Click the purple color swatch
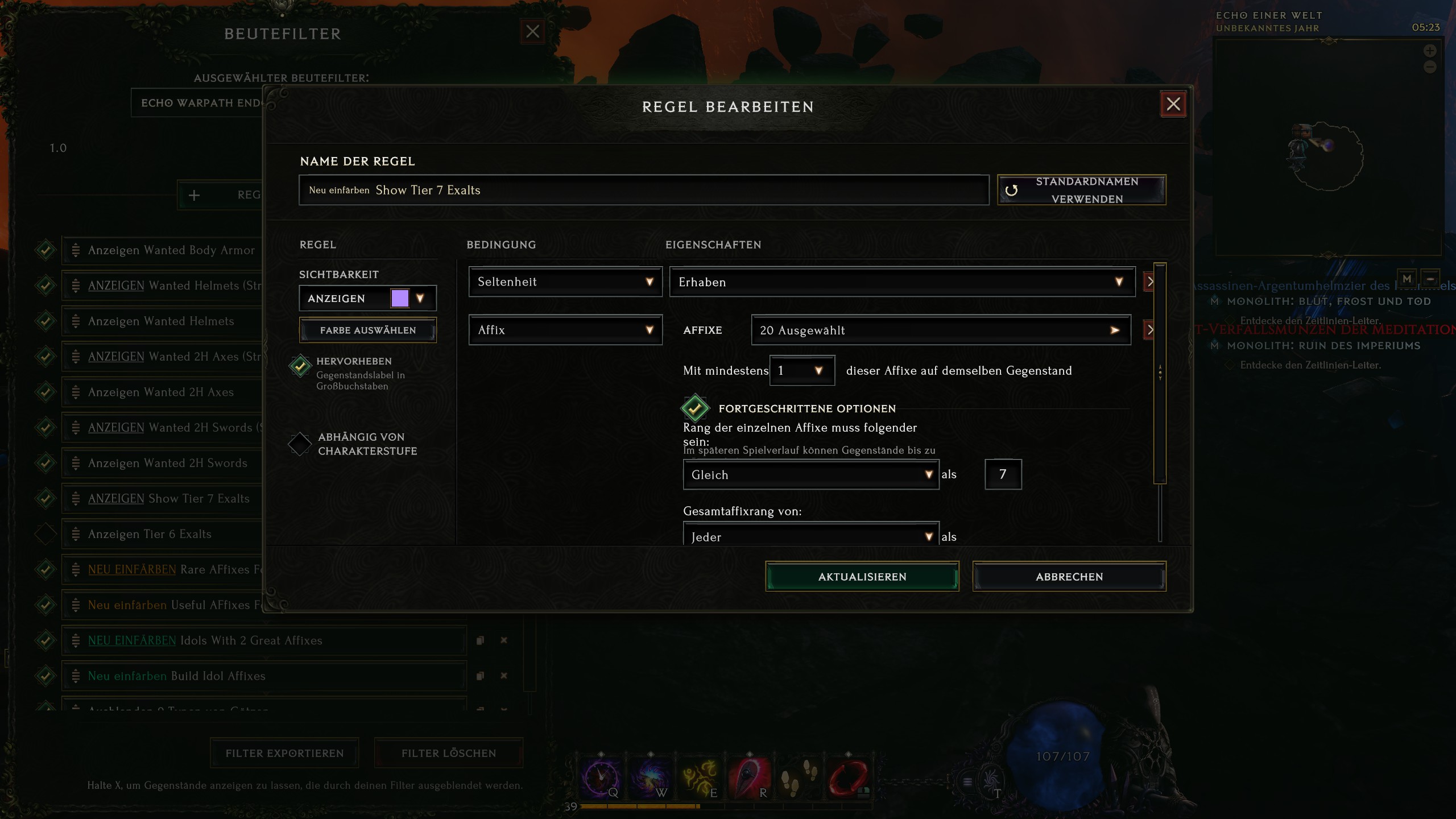 [x=400, y=298]
